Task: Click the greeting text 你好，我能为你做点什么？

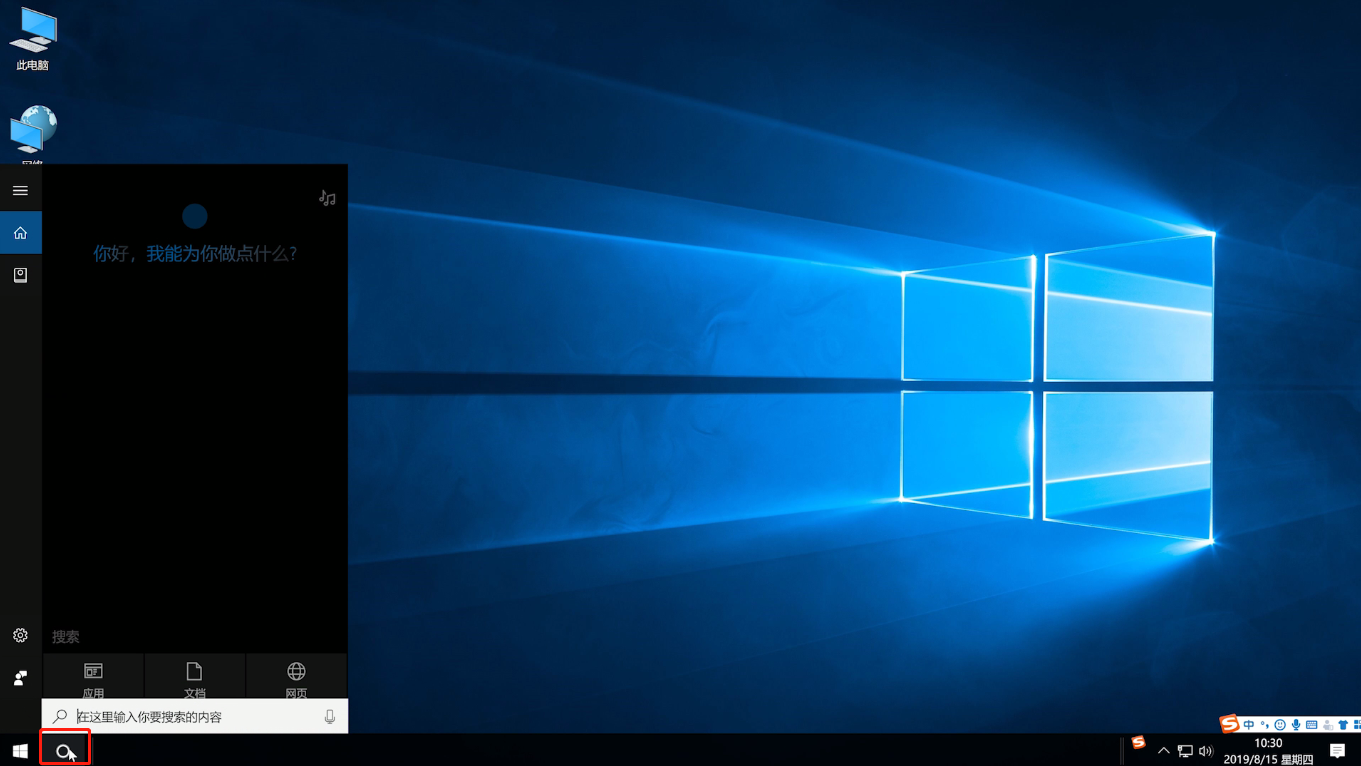Action: pos(195,254)
